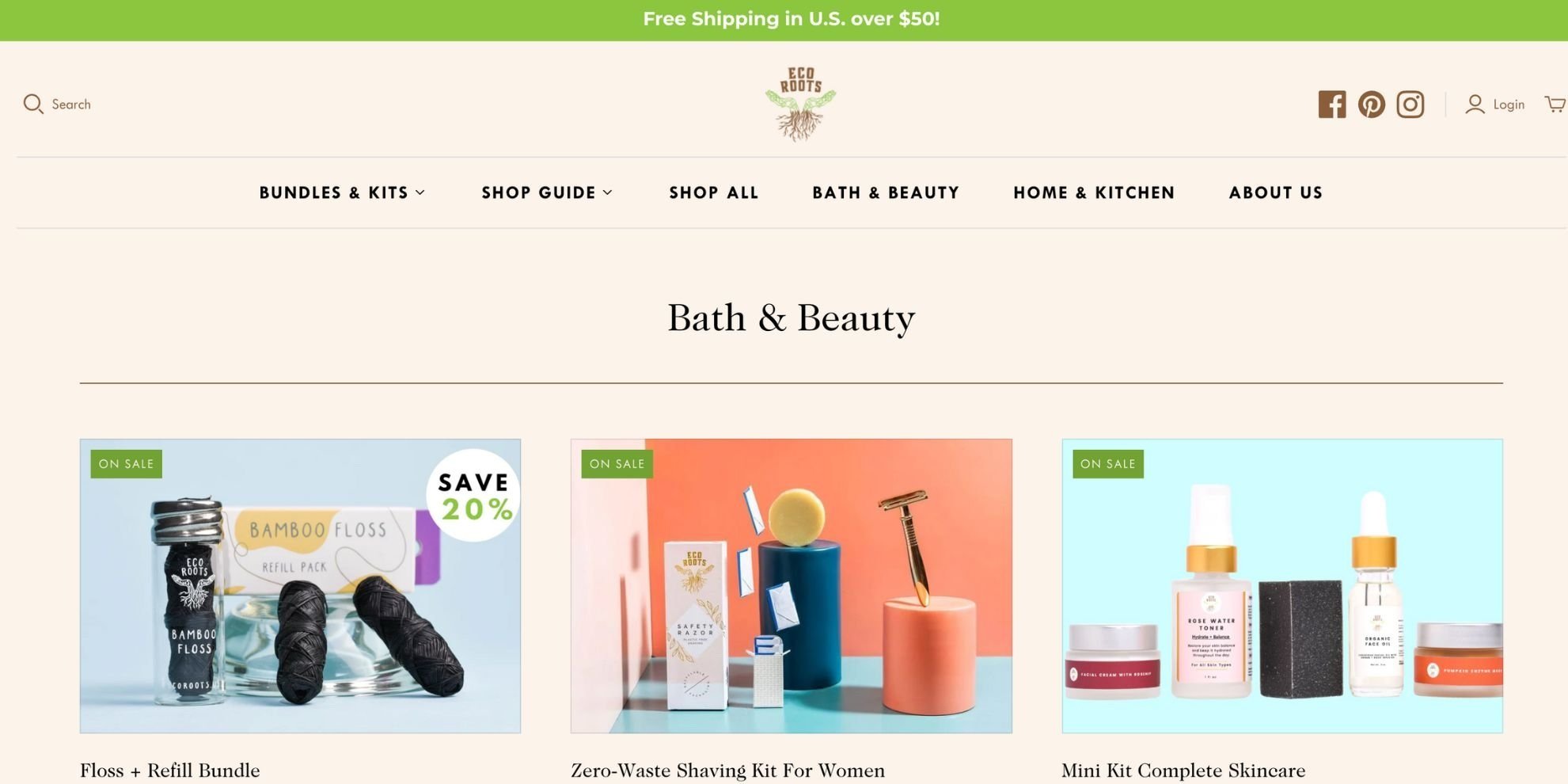Open the Instagram icon link
The width and height of the screenshot is (1568, 784).
1410,105
